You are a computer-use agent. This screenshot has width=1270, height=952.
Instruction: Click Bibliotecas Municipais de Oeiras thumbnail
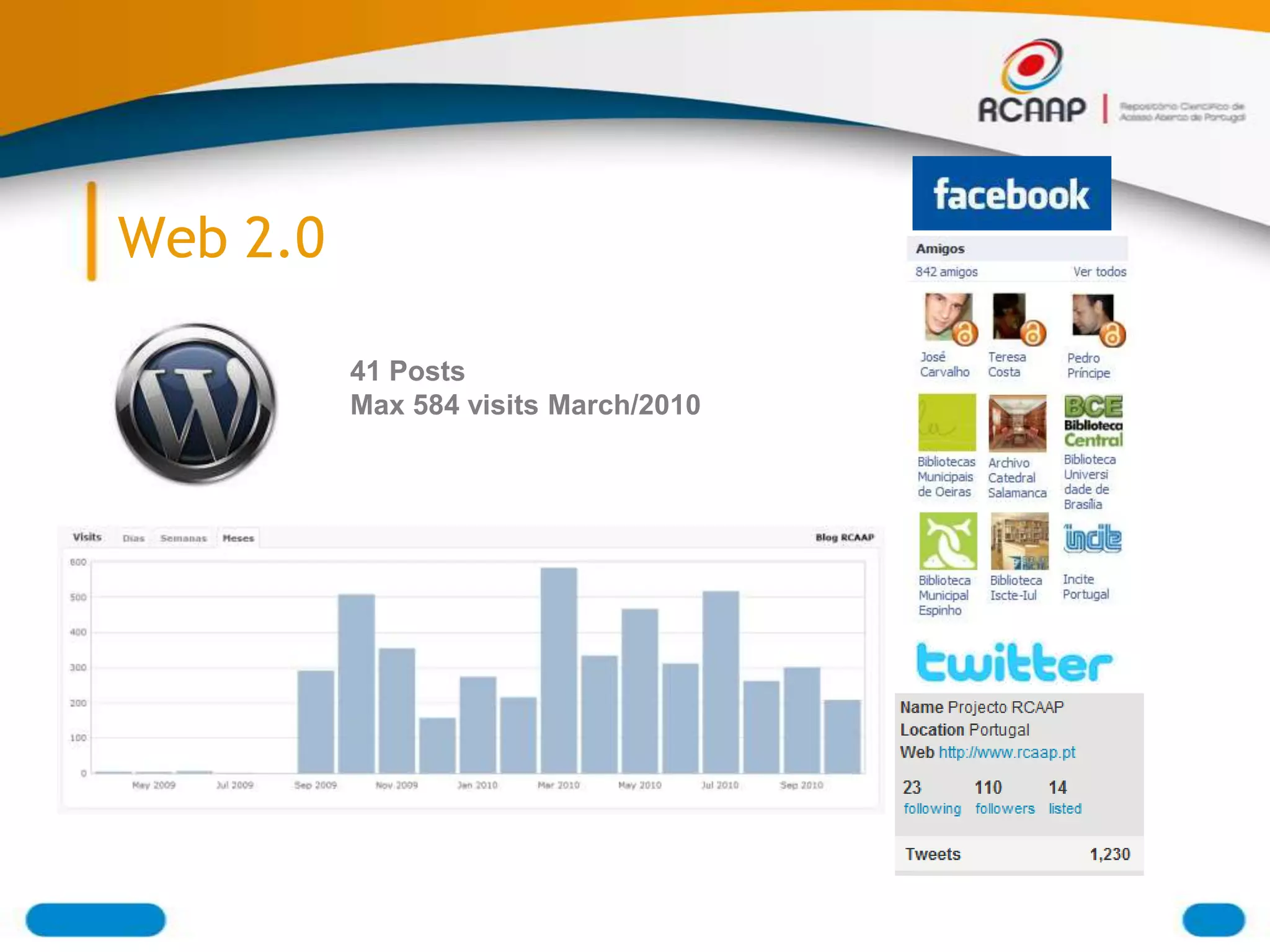947,422
